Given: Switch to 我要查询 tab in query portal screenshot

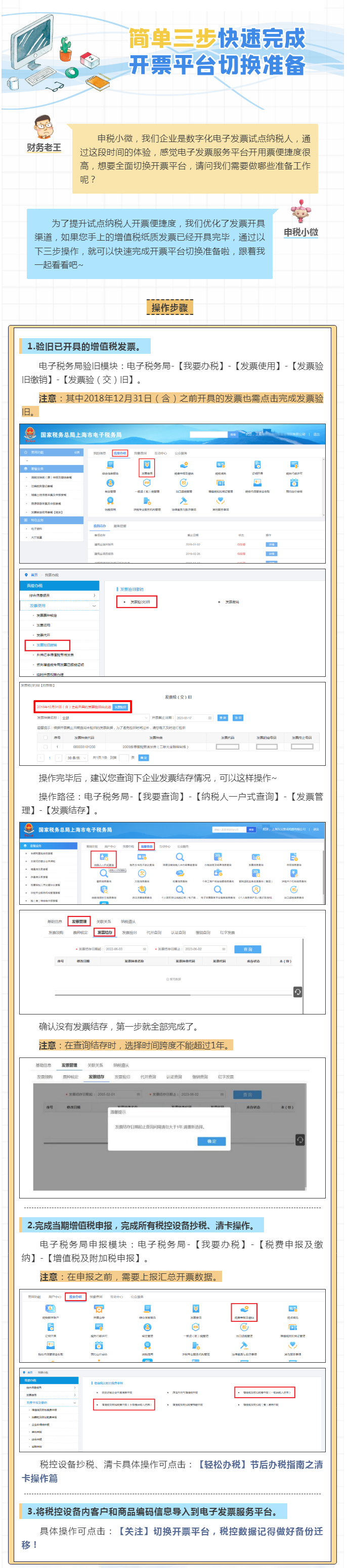Looking at the screenshot, I should [146, 846].
